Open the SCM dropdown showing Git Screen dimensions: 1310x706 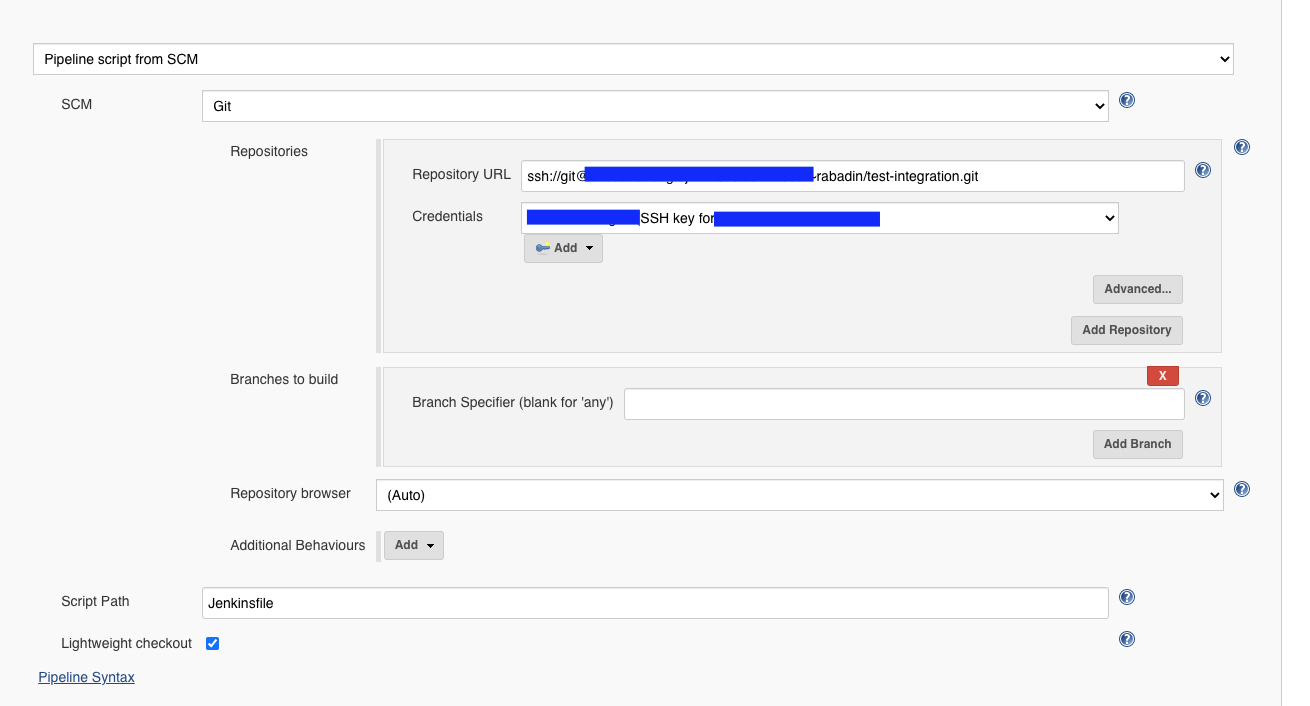[x=656, y=105]
